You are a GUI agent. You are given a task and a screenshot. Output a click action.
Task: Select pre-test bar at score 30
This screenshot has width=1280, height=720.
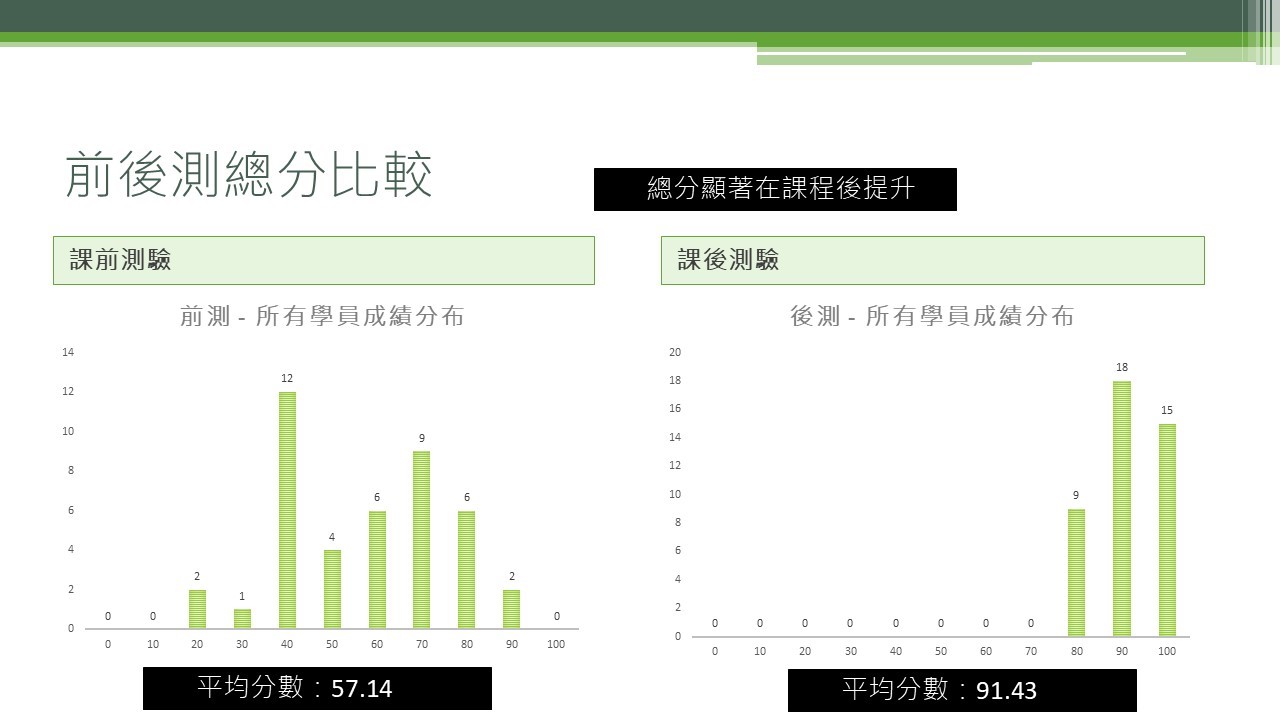(242, 619)
